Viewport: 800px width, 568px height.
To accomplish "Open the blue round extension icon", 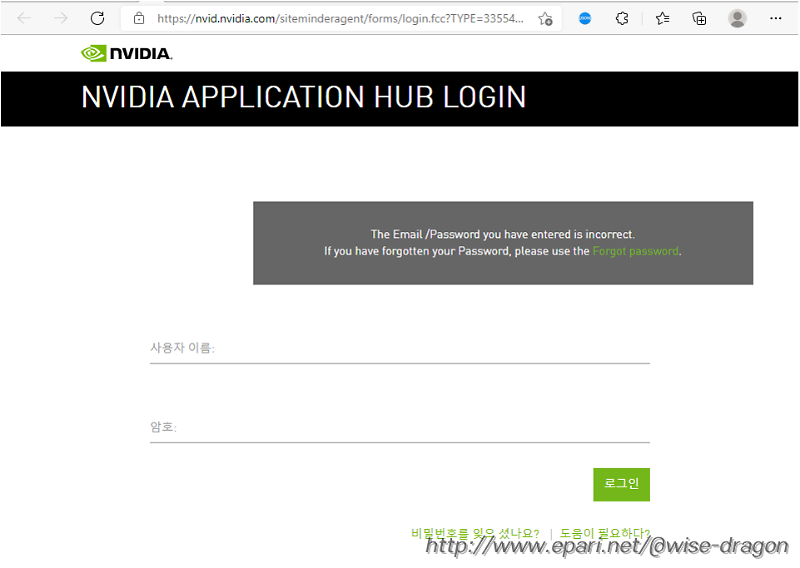I will [585, 19].
